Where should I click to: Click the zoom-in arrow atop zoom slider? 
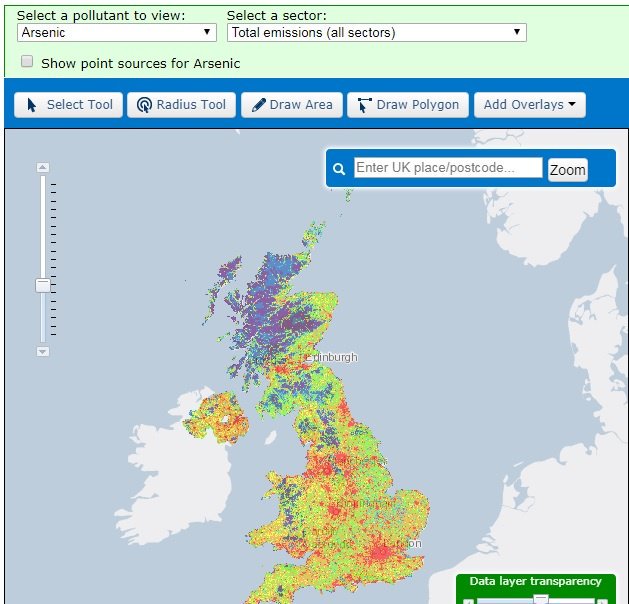(43, 167)
